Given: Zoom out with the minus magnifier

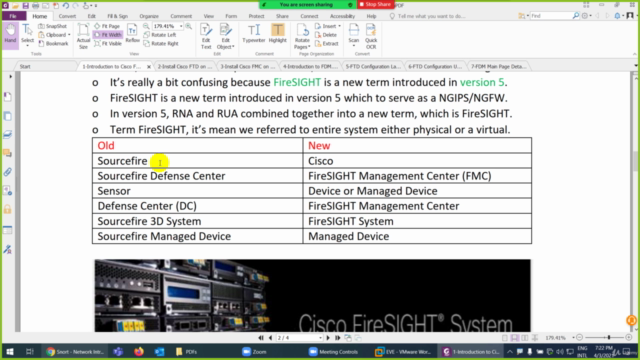Looking at the screenshot, I should click(x=147, y=26).
